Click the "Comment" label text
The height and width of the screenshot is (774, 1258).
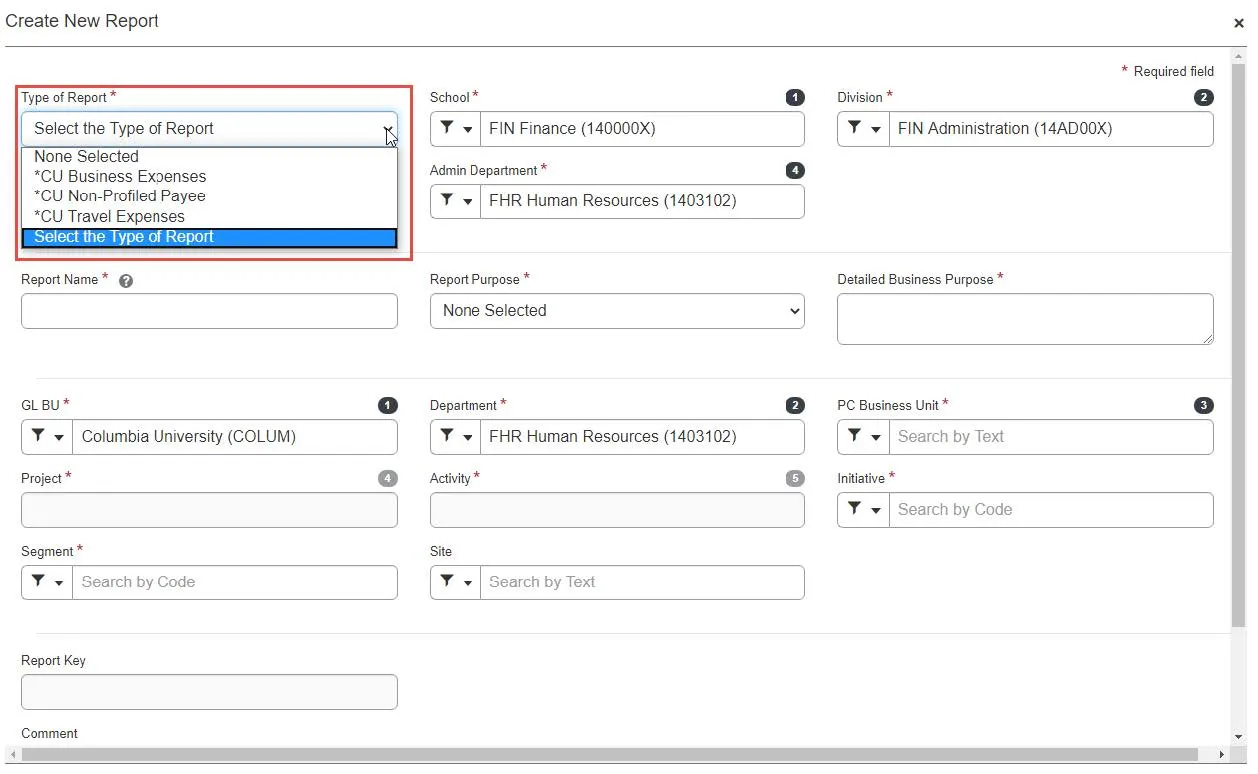[49, 734]
